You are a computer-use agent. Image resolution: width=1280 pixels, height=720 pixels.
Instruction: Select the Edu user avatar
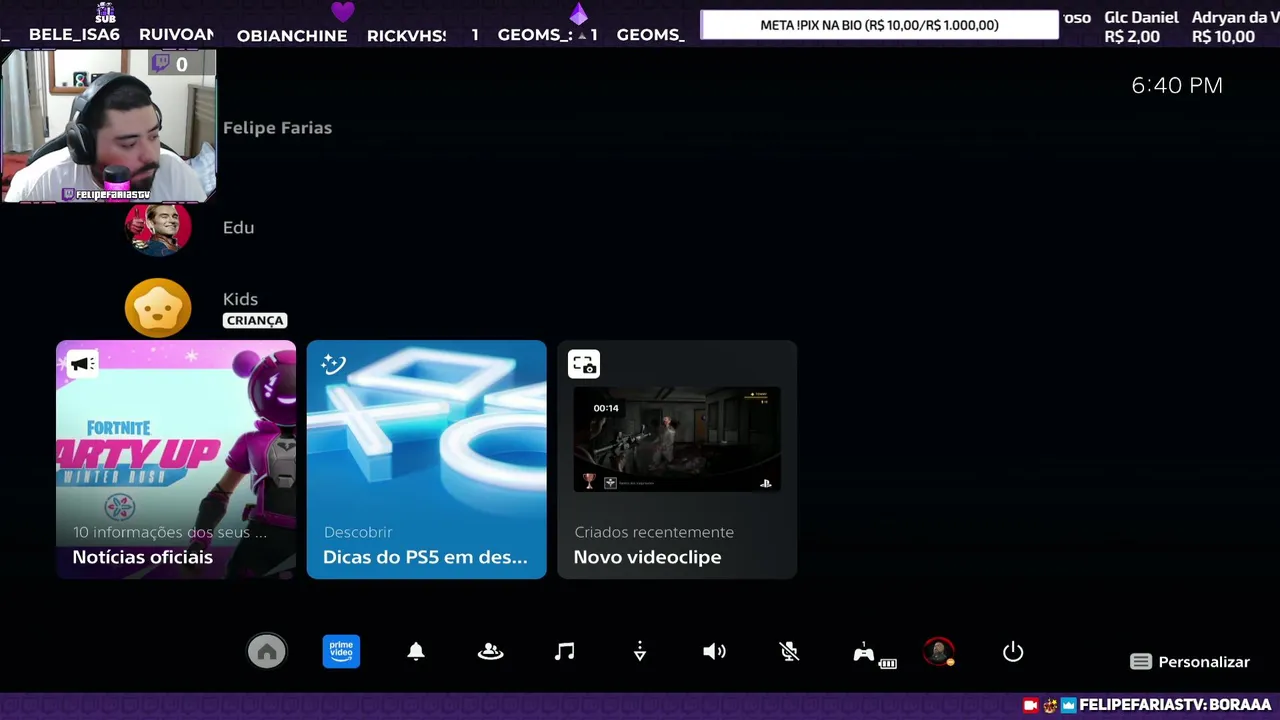coord(158,228)
